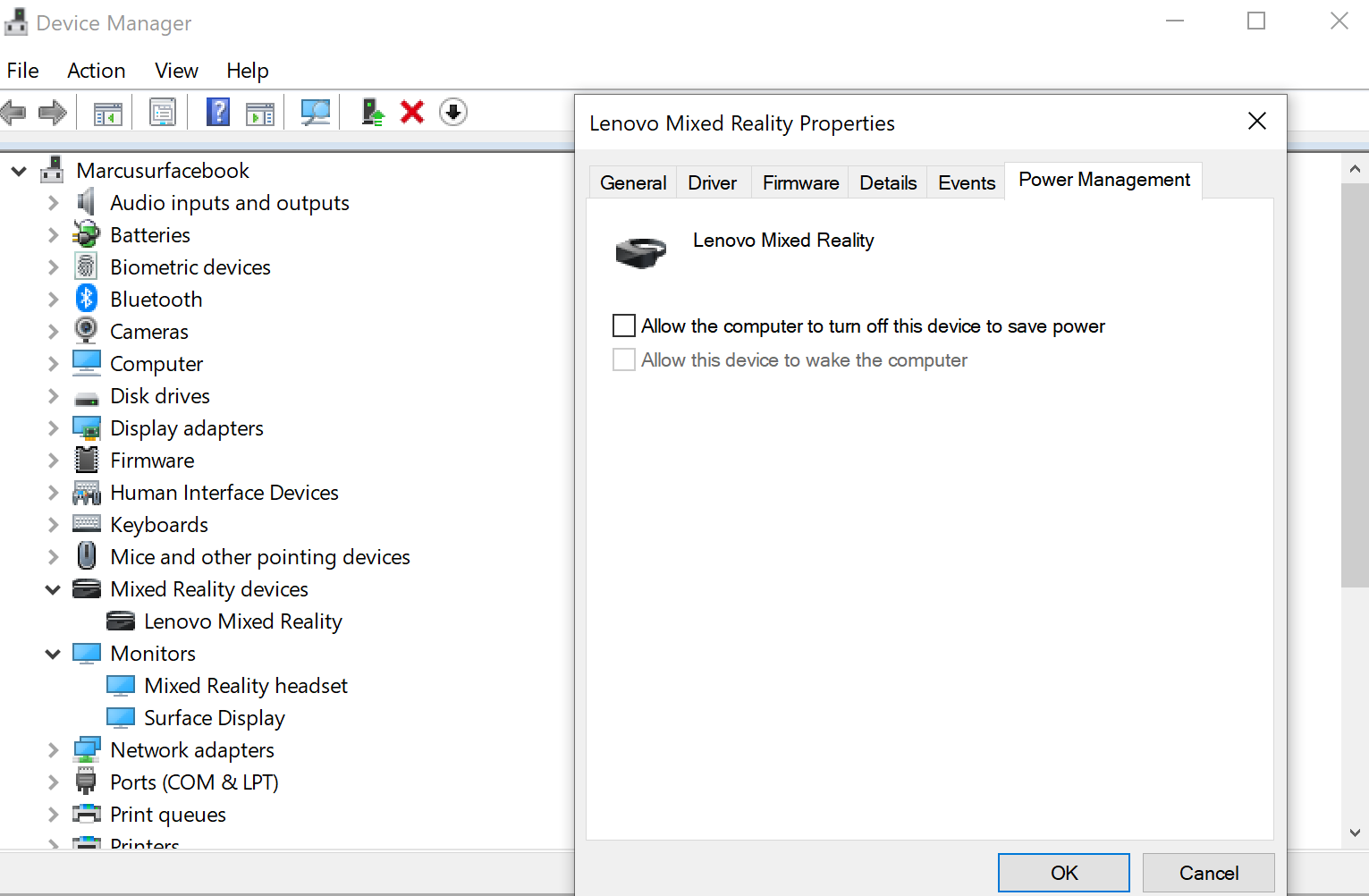Select the Power Management tab

click(x=1104, y=180)
